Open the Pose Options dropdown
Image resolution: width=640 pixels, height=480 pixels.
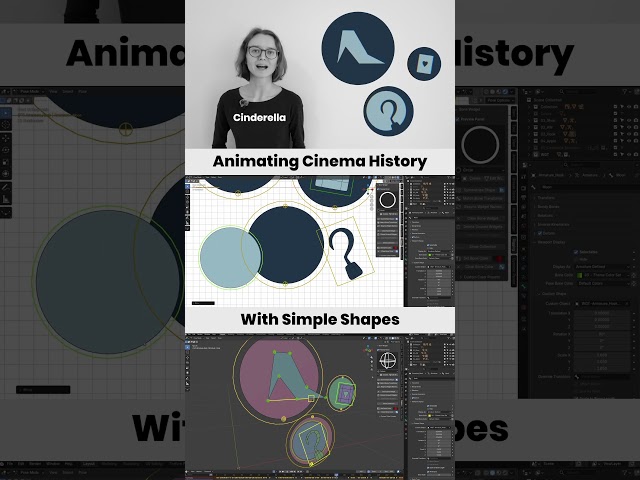pos(500,100)
